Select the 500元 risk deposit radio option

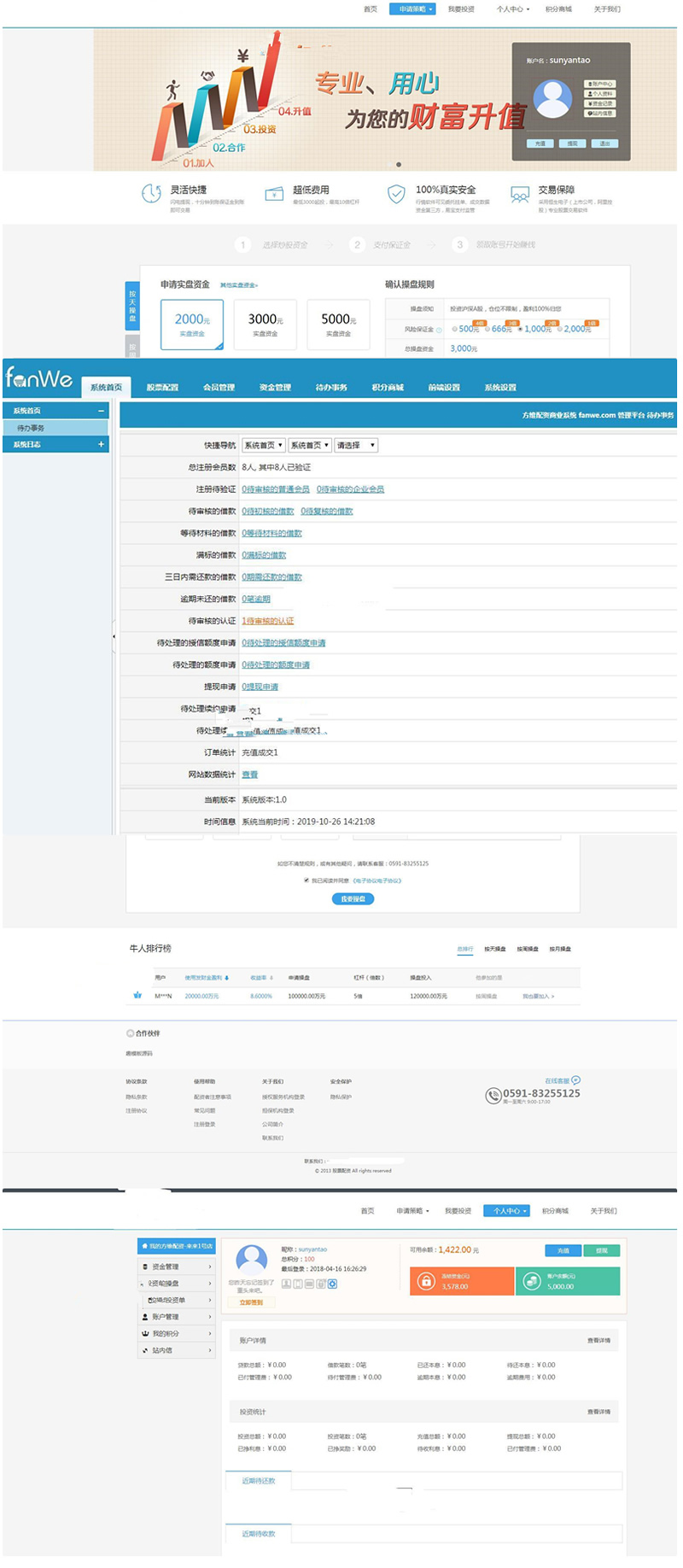[455, 329]
